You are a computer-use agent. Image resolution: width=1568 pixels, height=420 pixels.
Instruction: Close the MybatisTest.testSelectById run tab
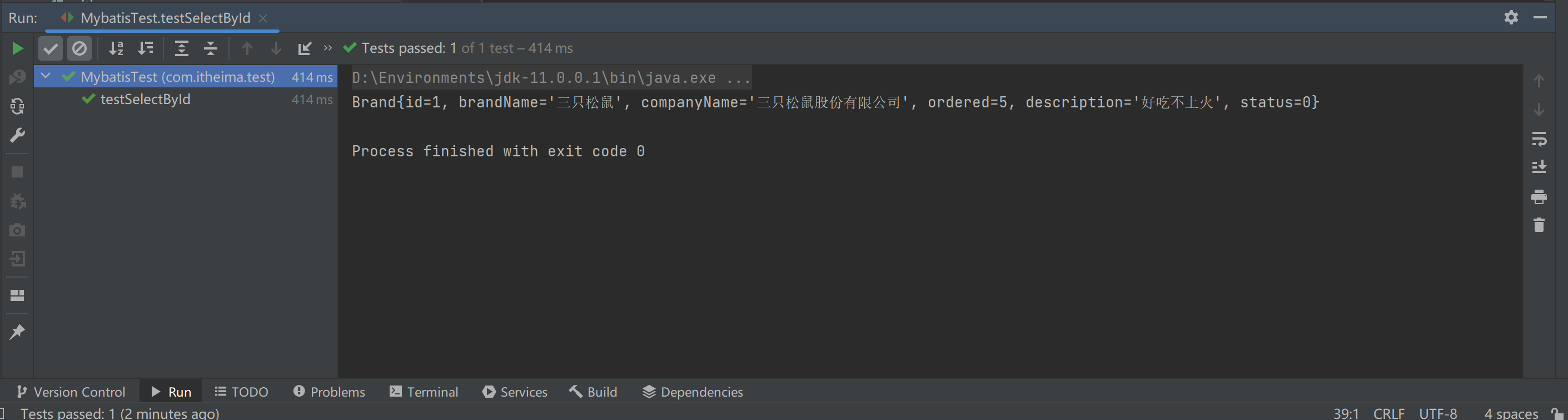click(x=263, y=18)
